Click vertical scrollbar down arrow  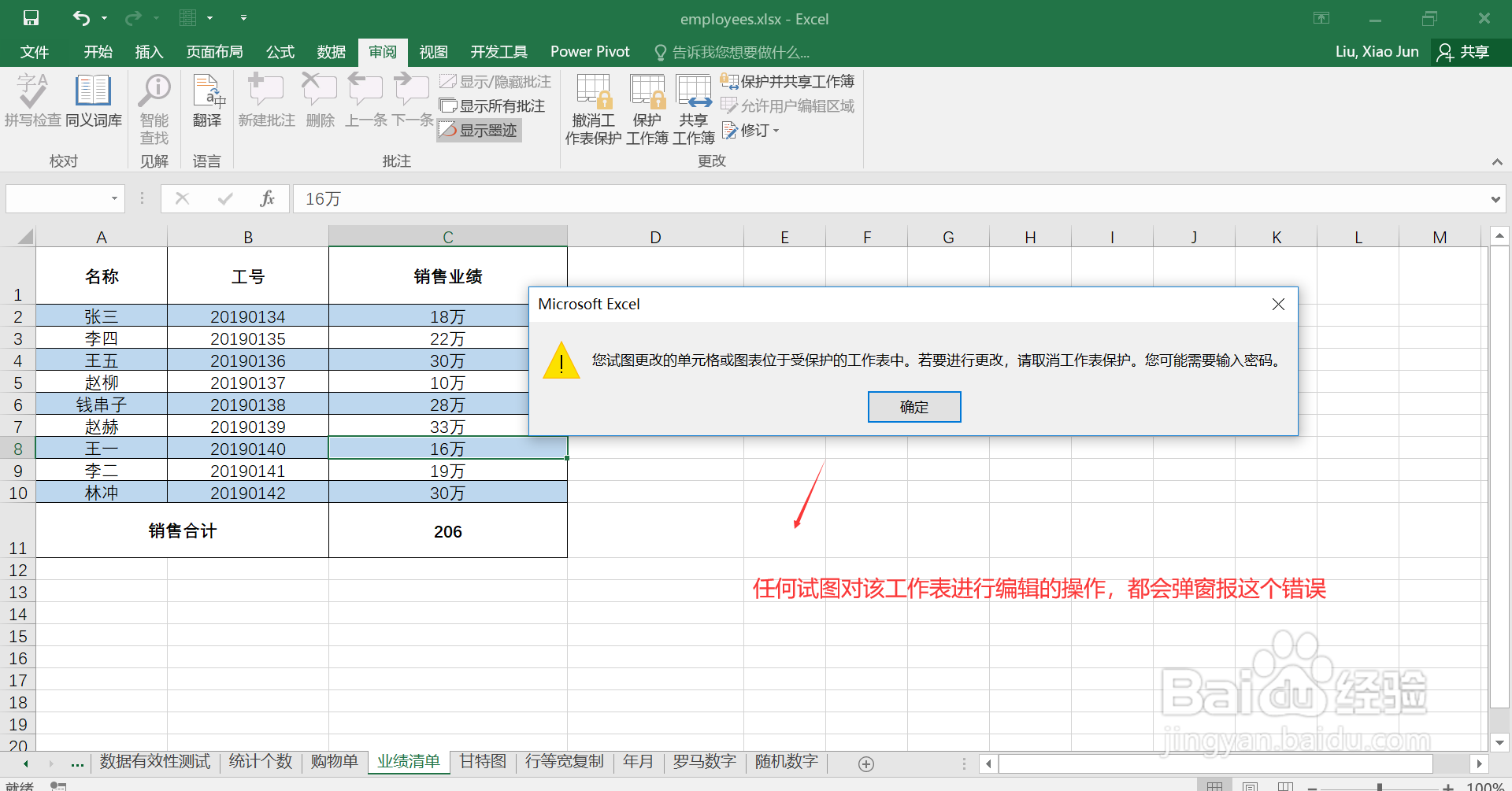click(1499, 742)
